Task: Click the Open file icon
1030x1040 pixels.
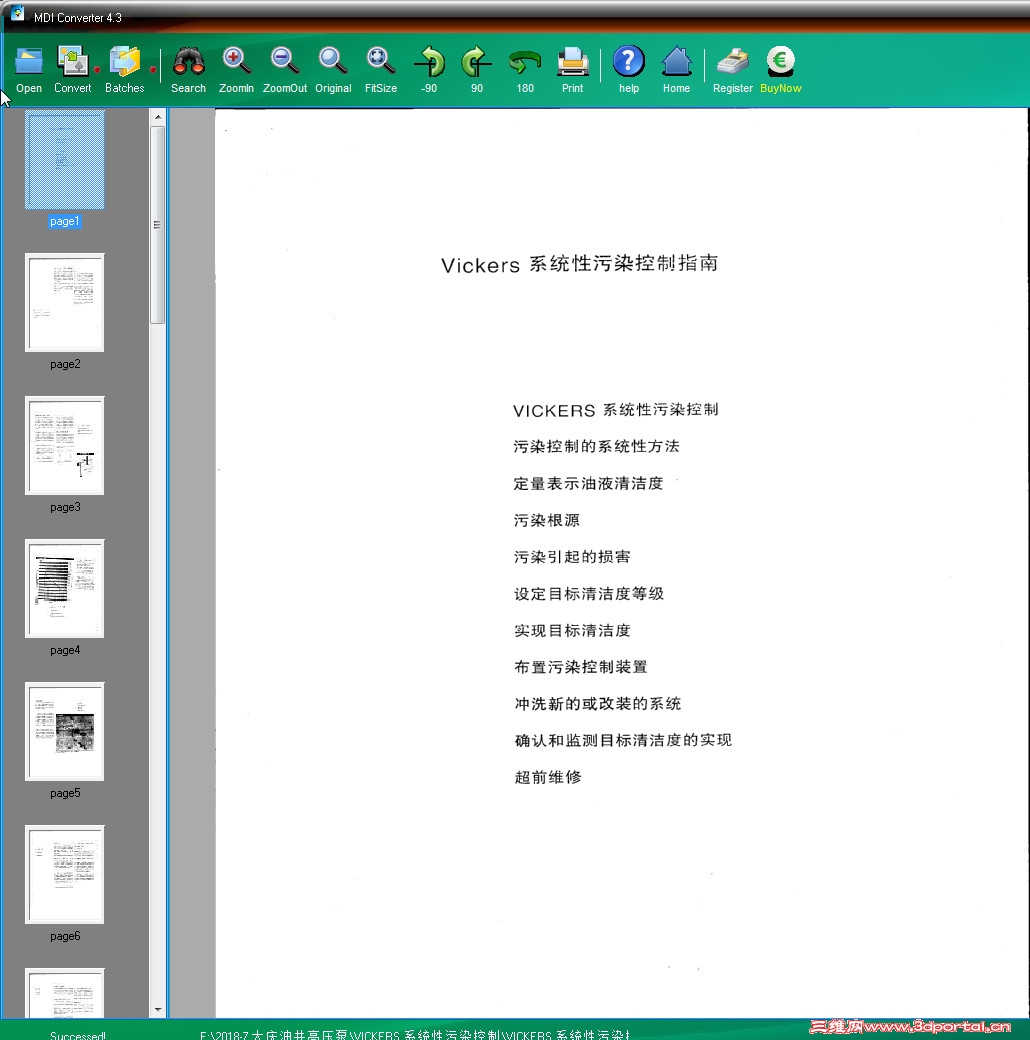Action: [x=29, y=62]
